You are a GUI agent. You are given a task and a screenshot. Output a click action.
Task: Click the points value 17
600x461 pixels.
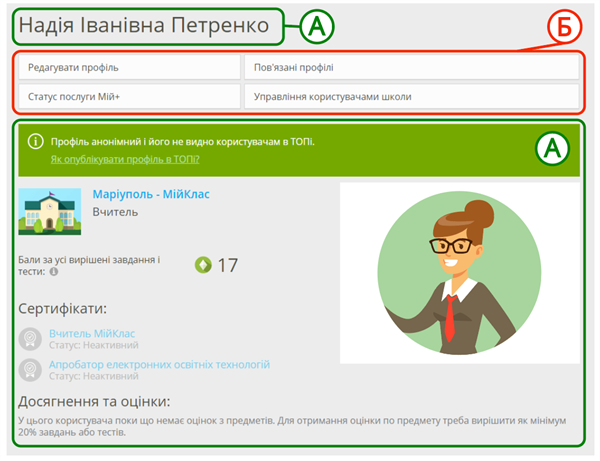pos(228,265)
